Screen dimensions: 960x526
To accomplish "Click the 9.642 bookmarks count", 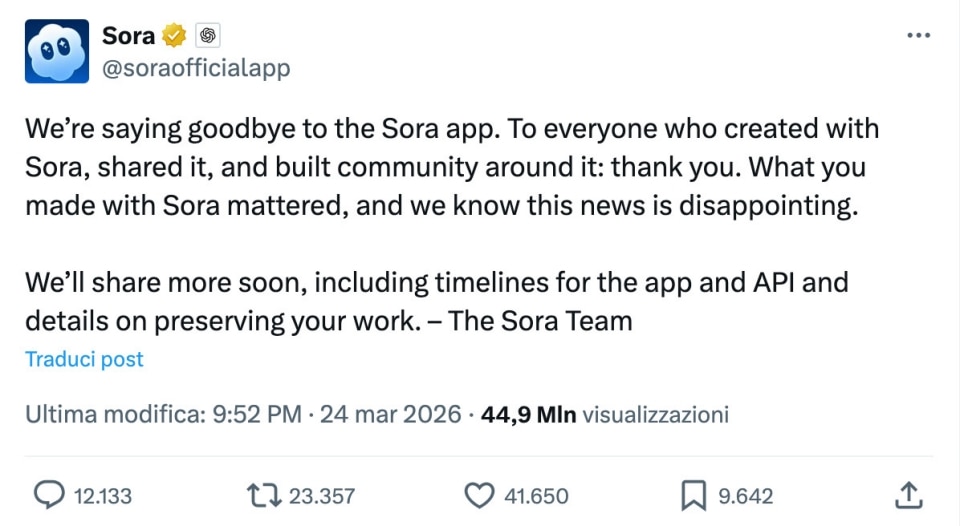I will pyautogui.click(x=745, y=496).
